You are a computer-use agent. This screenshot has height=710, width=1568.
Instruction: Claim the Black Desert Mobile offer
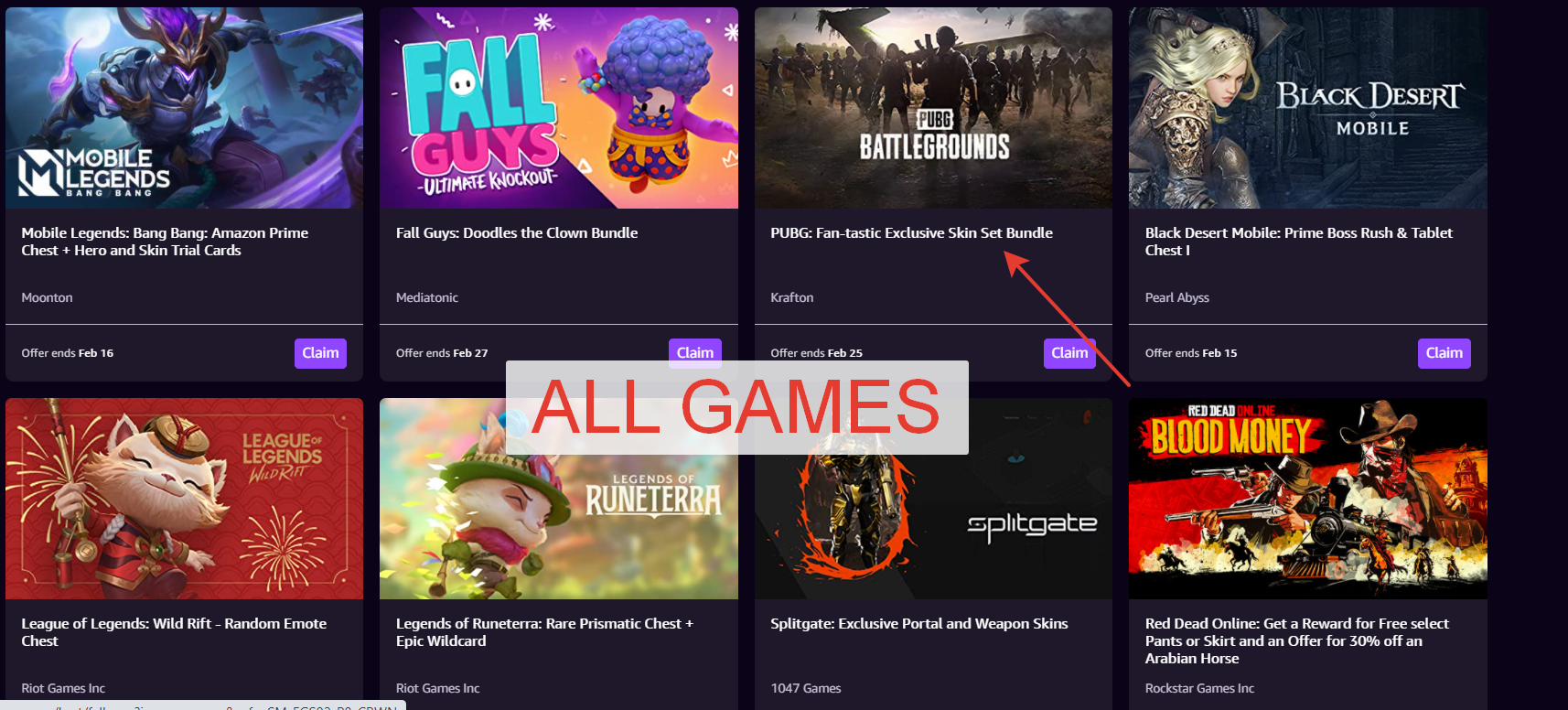tap(1444, 353)
